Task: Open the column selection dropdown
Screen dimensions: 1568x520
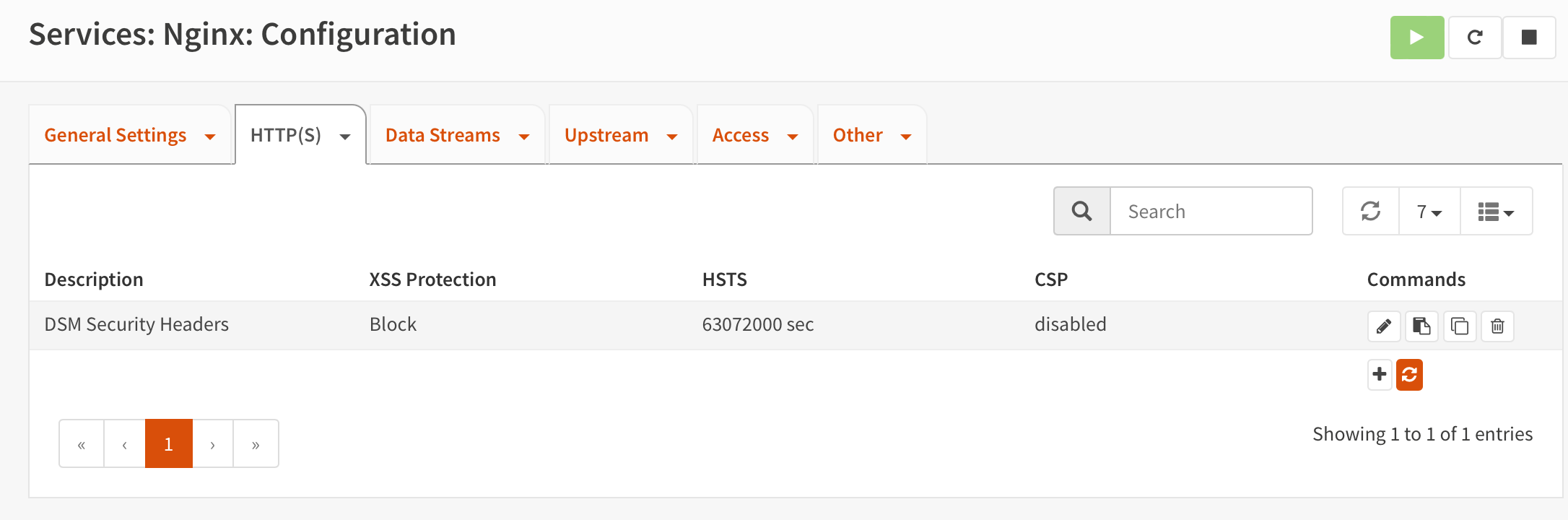Action: point(1495,212)
